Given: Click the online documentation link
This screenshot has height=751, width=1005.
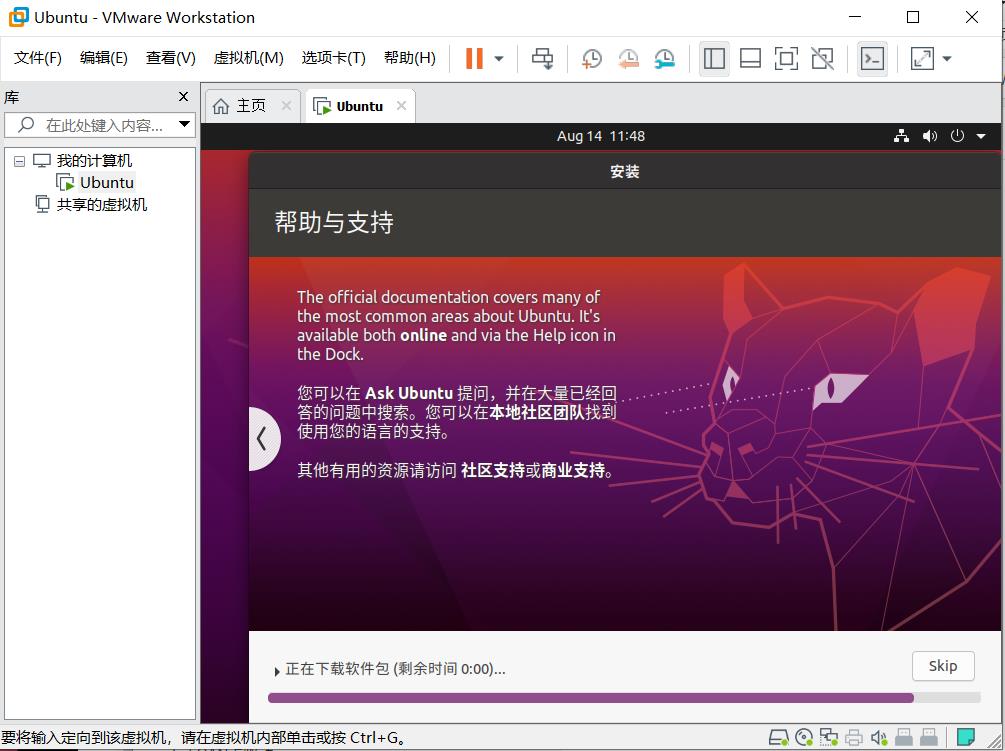Looking at the screenshot, I should click(423, 335).
